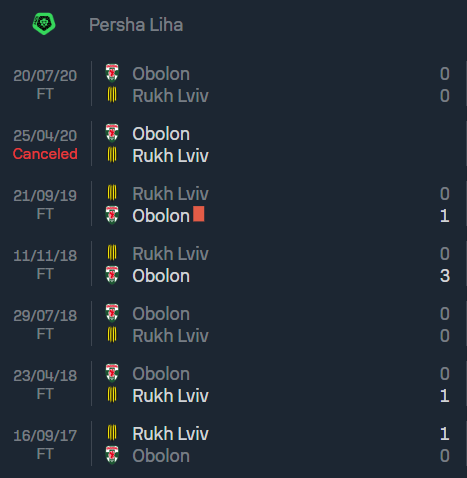Click Rukh Lviv crest in 20/07/20 match
Viewport: 467px width, 478px height.
click(112, 95)
